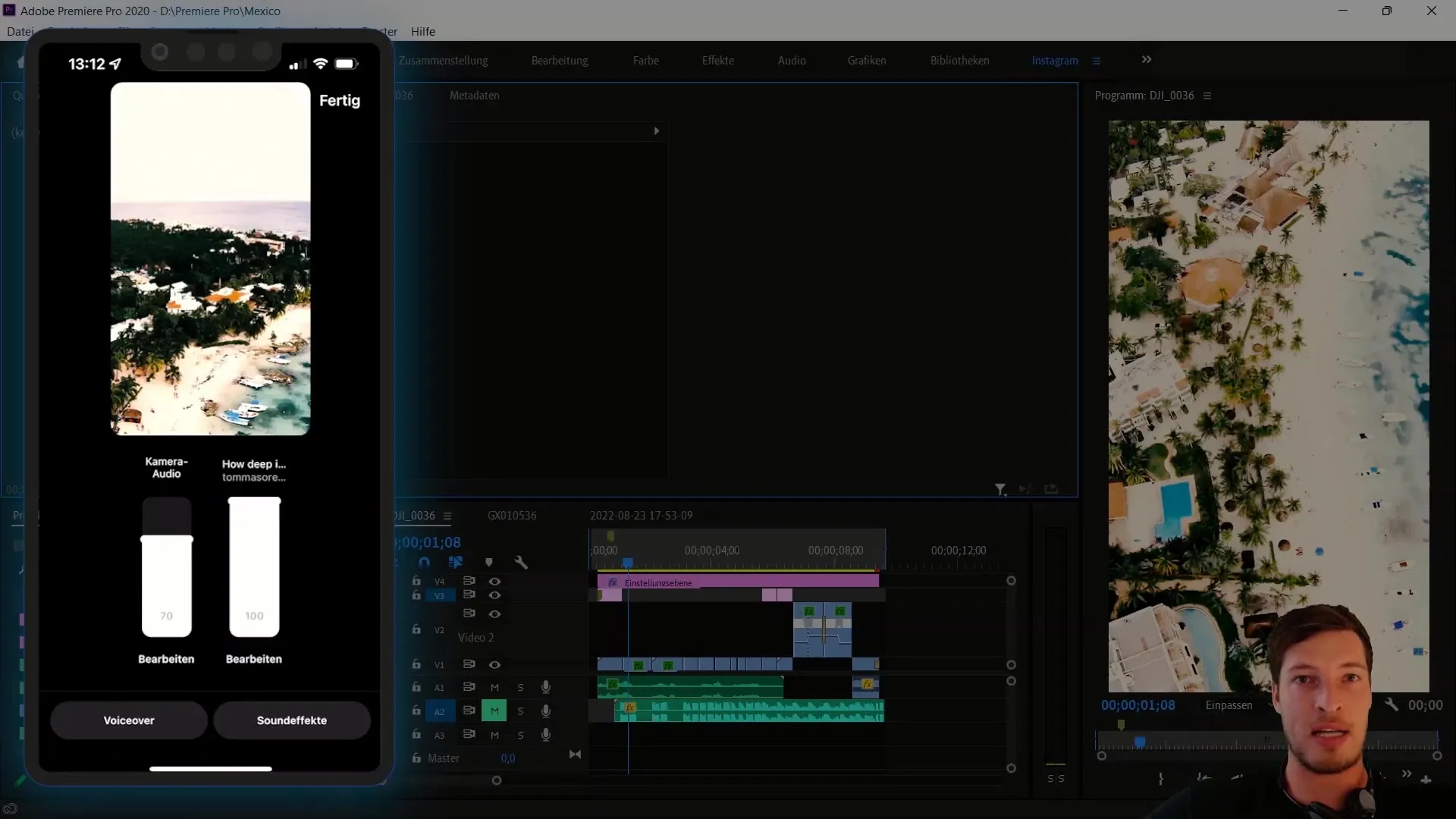Switch to the Effekte workspace
This screenshot has width=1456, height=819.
(x=718, y=61)
